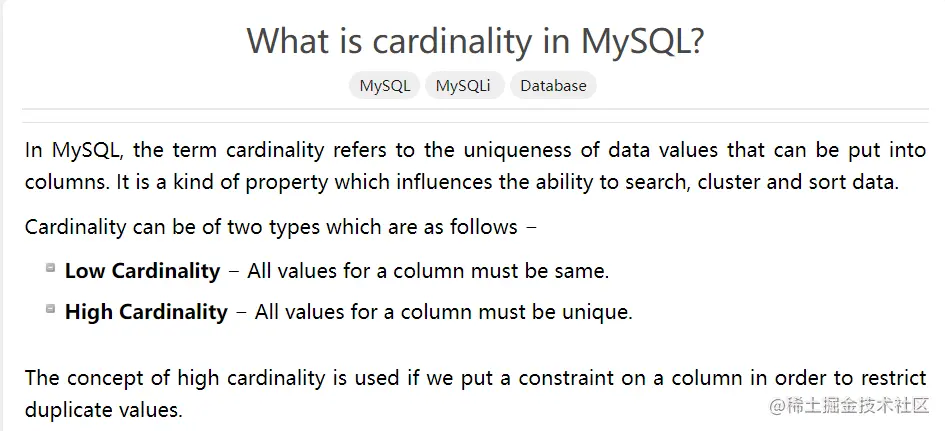Open the MySQLi tag
This screenshot has height=431, width=945.
pyautogui.click(x=463, y=86)
